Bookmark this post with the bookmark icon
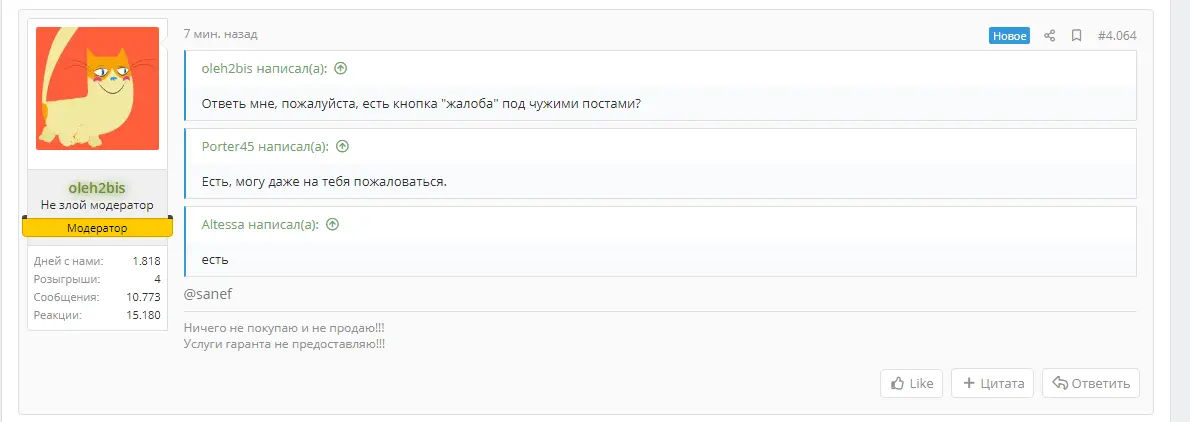1190x422 pixels. tap(1076, 36)
